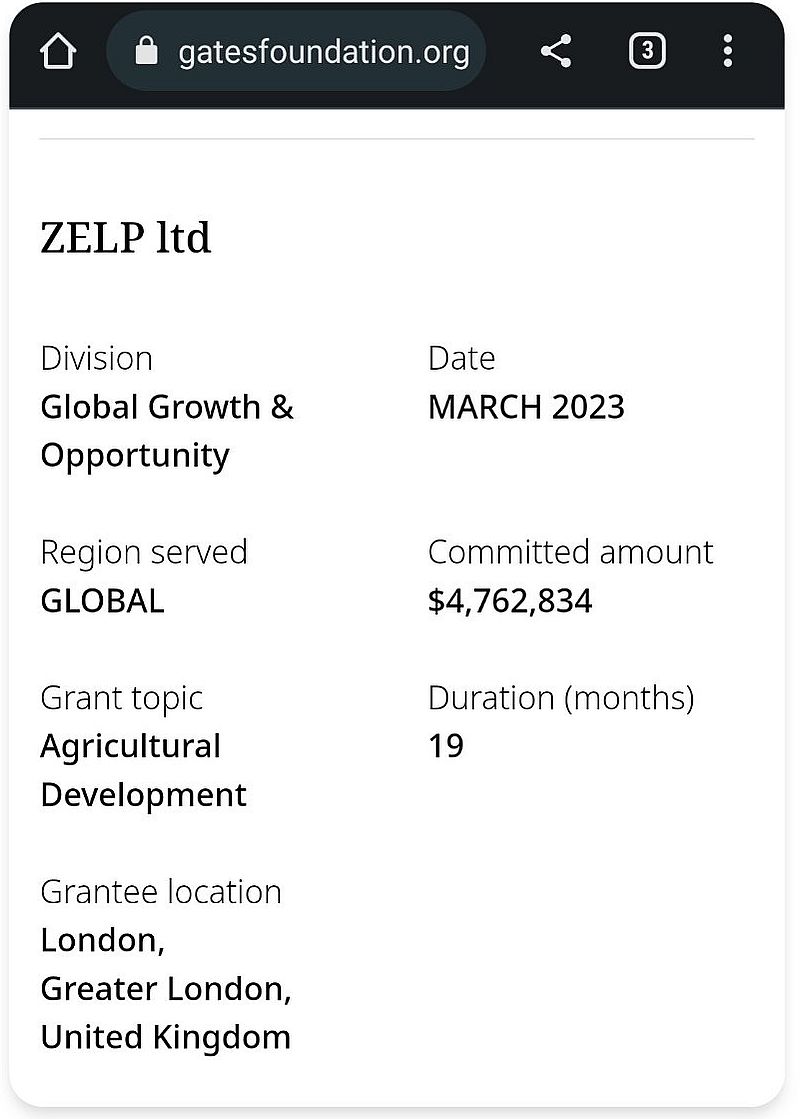This screenshot has height=1119, width=800.
Task: Click the duration value 19
Action: [446, 746]
